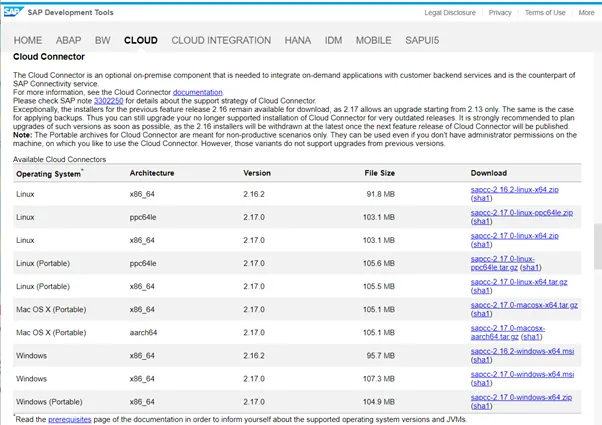Click the aarch64 architecture cell
The height and width of the screenshot is (425, 602).
click(x=143, y=332)
